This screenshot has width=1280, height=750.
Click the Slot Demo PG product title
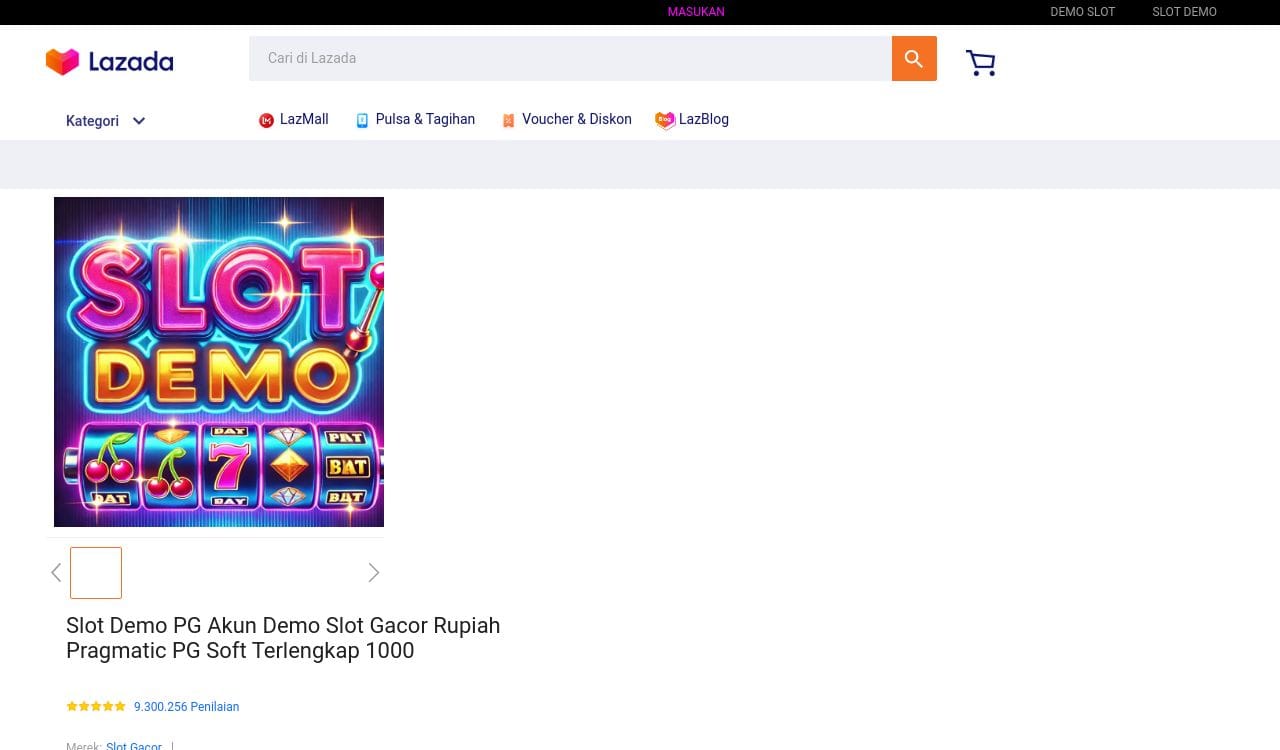point(283,638)
